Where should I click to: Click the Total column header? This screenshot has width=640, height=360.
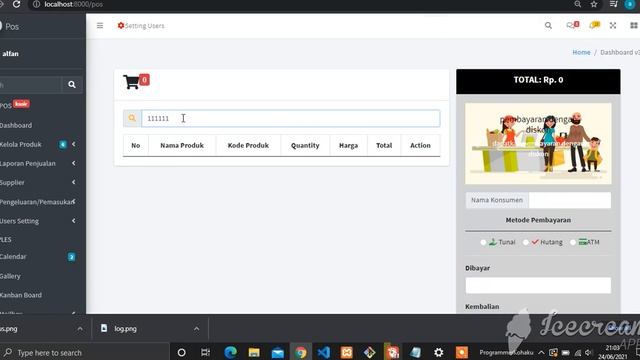pyautogui.click(x=384, y=145)
